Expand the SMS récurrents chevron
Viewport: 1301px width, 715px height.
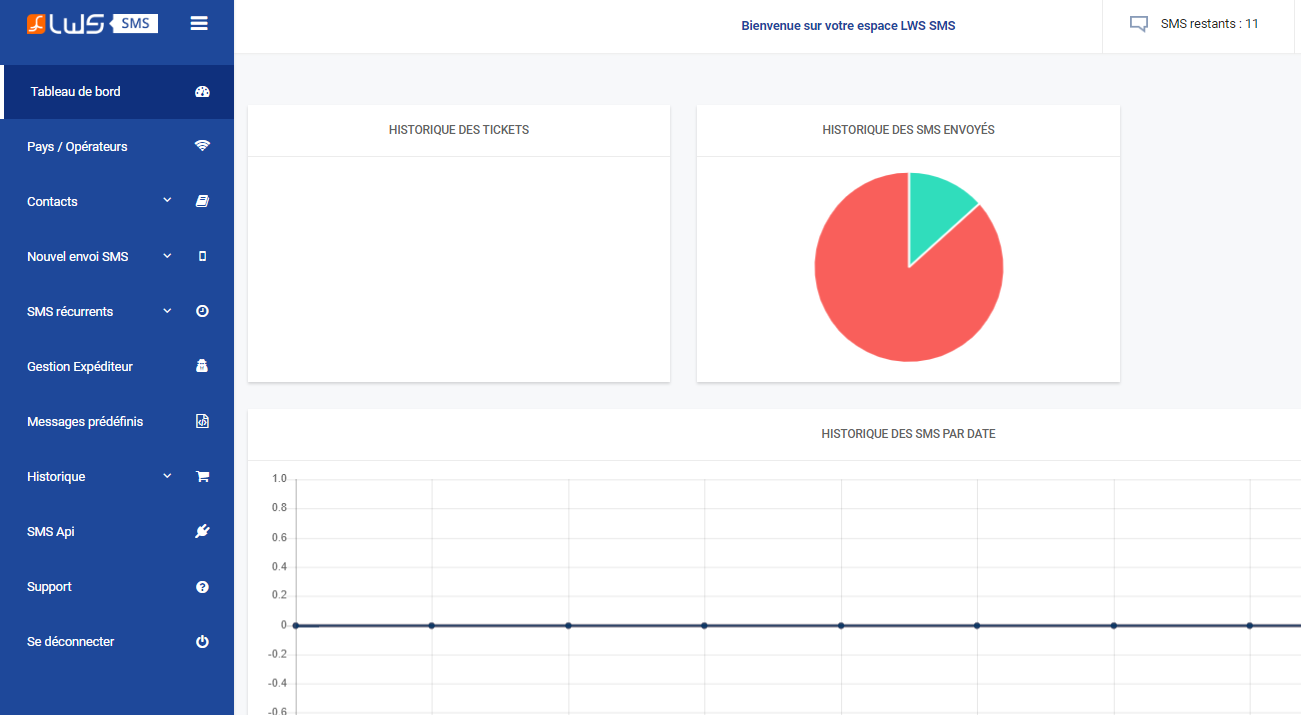(167, 311)
